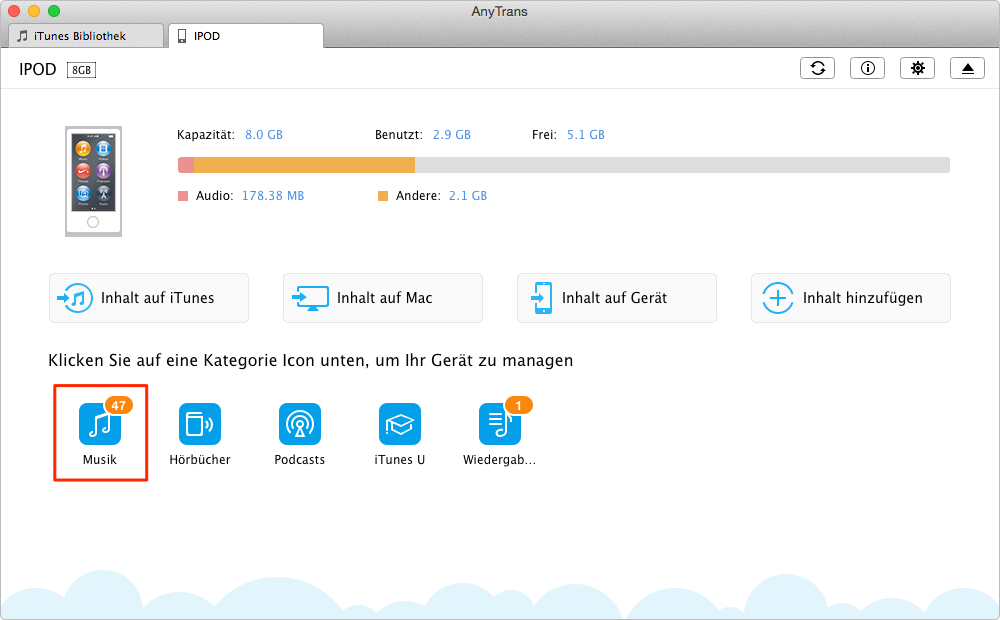Open the Musik category icon
Image resolution: width=1000 pixels, height=620 pixels.
[x=100, y=424]
